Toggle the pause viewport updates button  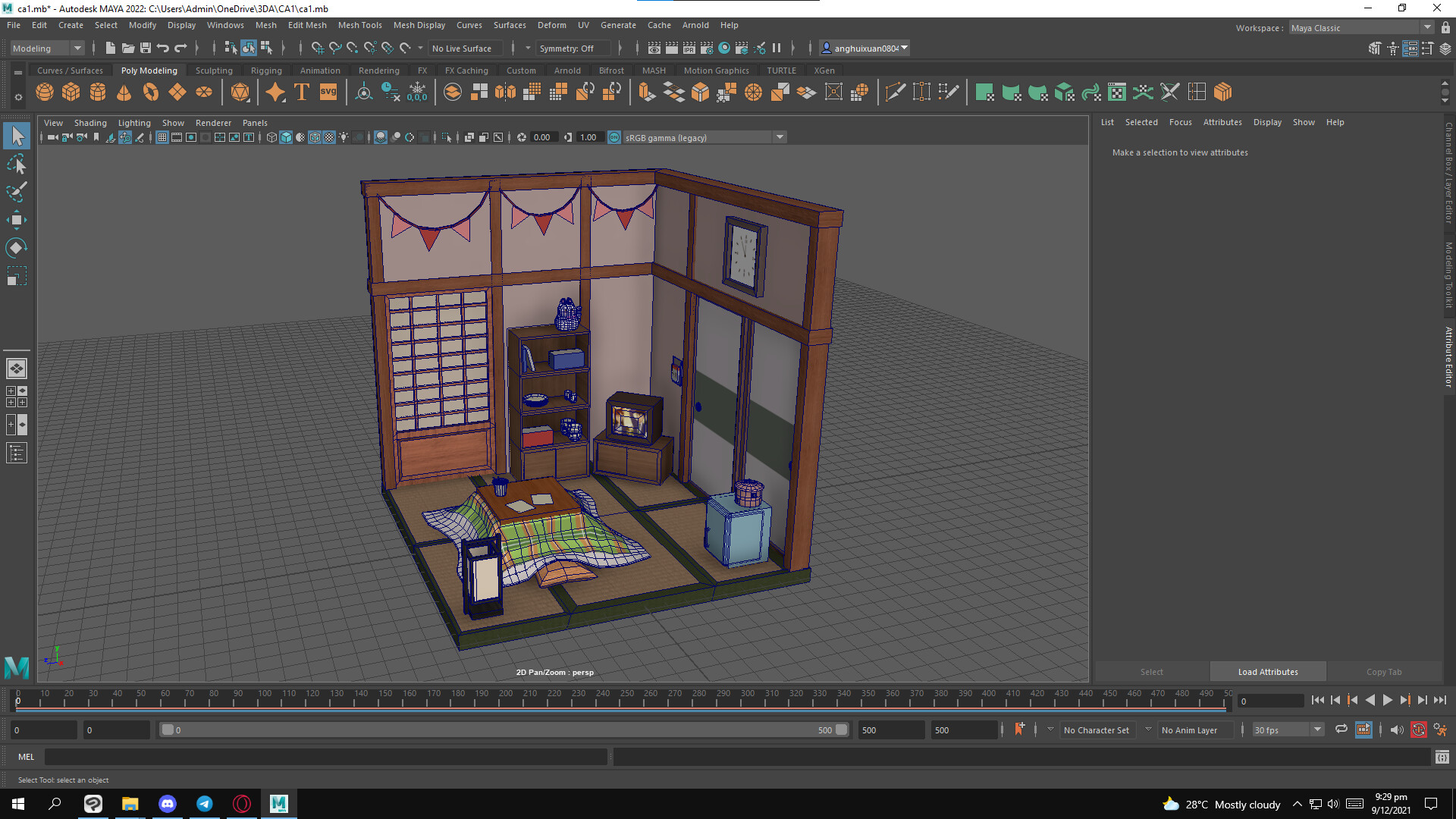(777, 48)
